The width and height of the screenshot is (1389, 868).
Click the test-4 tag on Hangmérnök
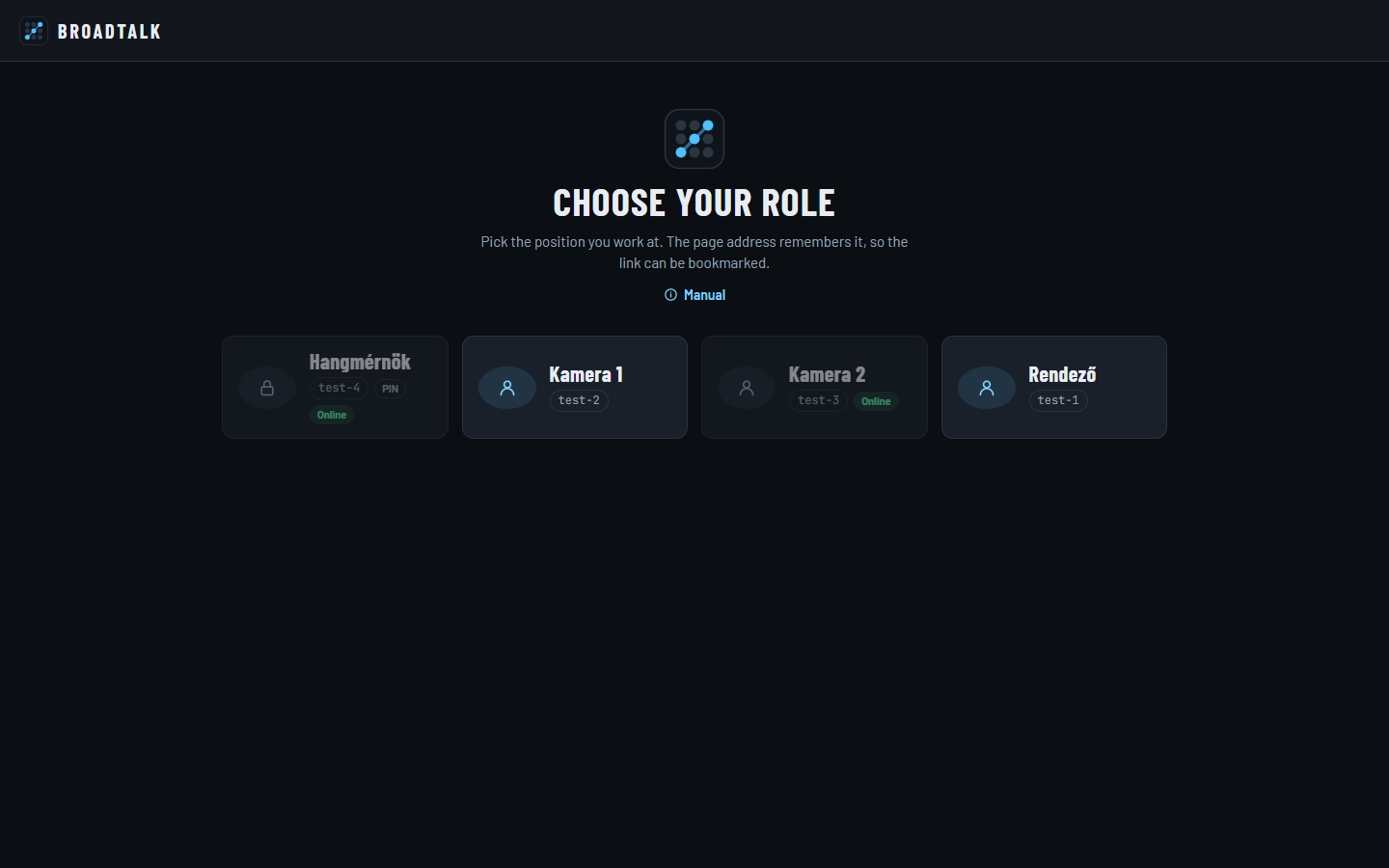339,388
